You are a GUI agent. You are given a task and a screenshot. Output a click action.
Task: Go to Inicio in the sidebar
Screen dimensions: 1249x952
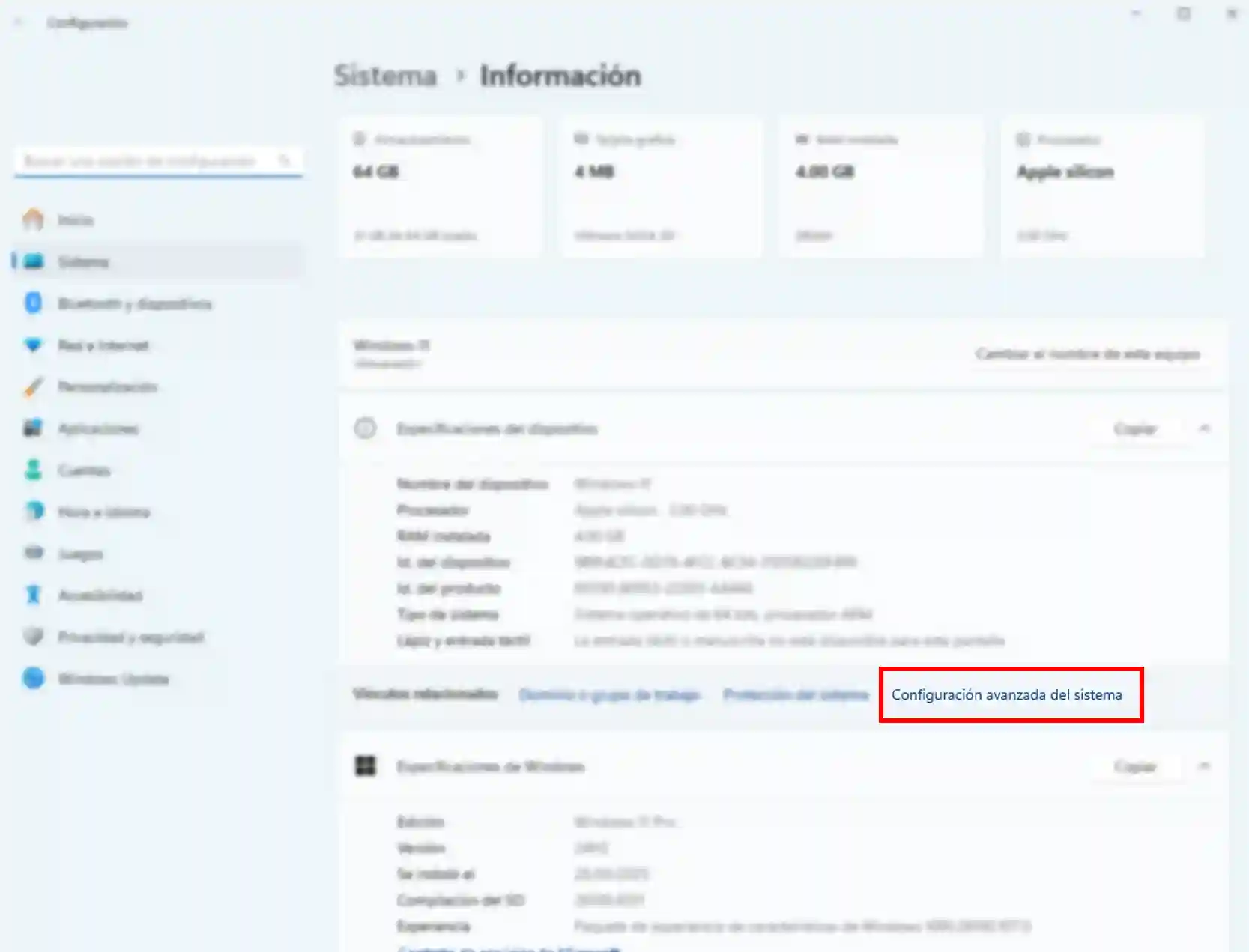click(x=158, y=219)
